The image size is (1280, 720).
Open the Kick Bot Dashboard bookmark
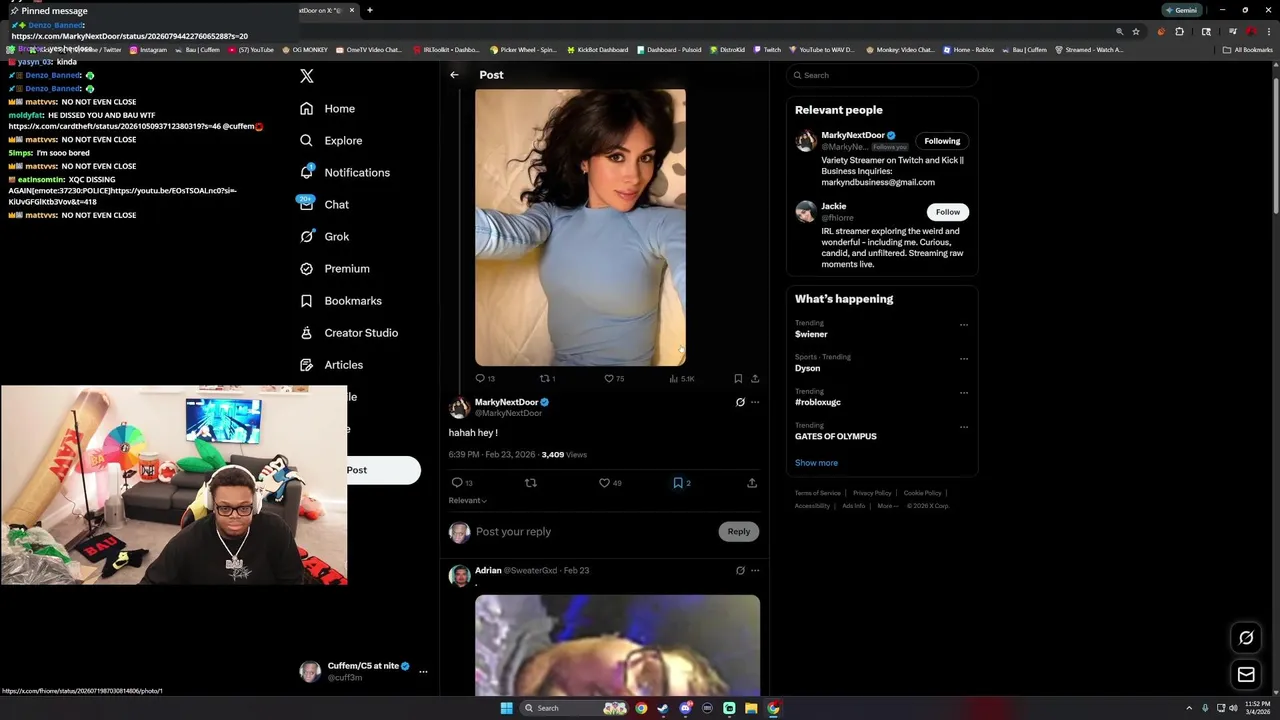[x=597, y=49]
